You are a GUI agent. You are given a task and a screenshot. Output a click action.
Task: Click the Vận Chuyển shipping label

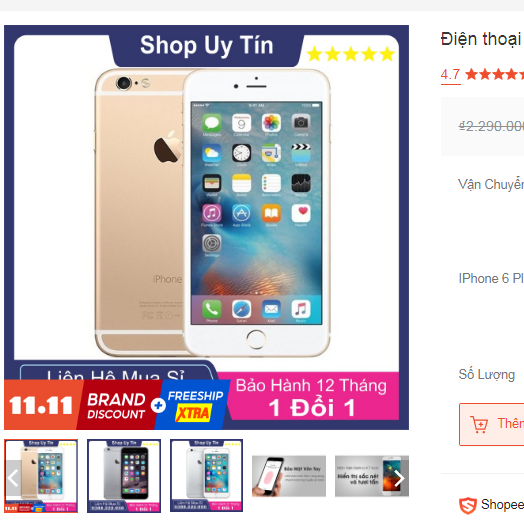[x=490, y=184]
